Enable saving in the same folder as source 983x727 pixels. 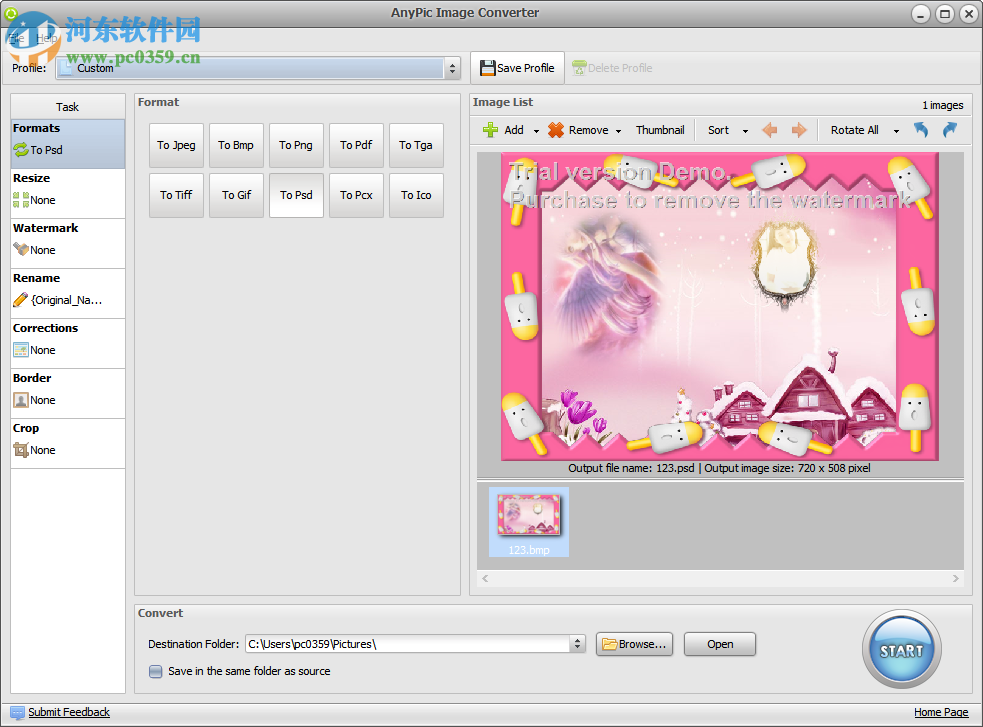point(156,672)
